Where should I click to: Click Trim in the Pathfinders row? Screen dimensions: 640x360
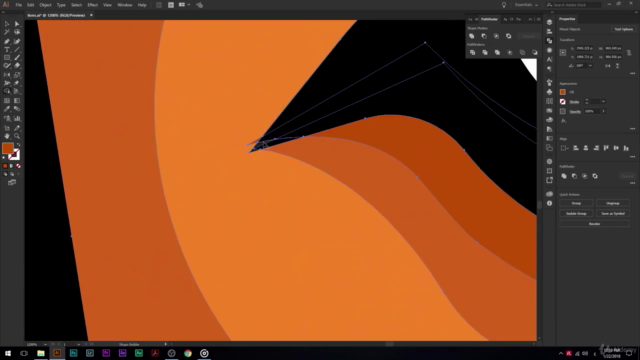point(485,52)
